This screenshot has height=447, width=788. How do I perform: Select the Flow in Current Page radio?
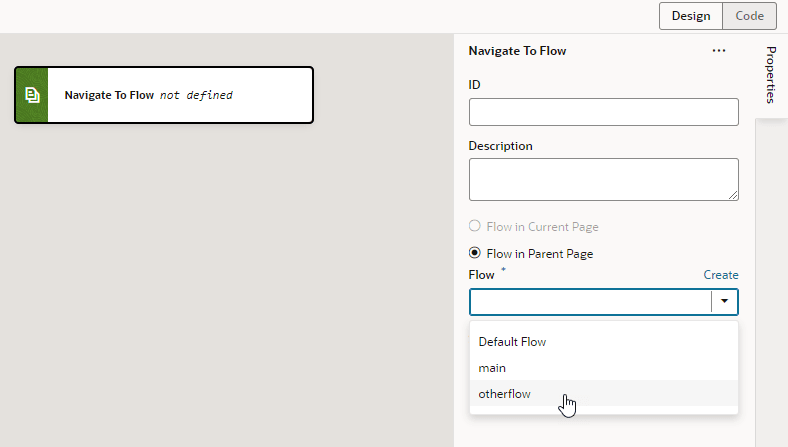tap(475, 227)
